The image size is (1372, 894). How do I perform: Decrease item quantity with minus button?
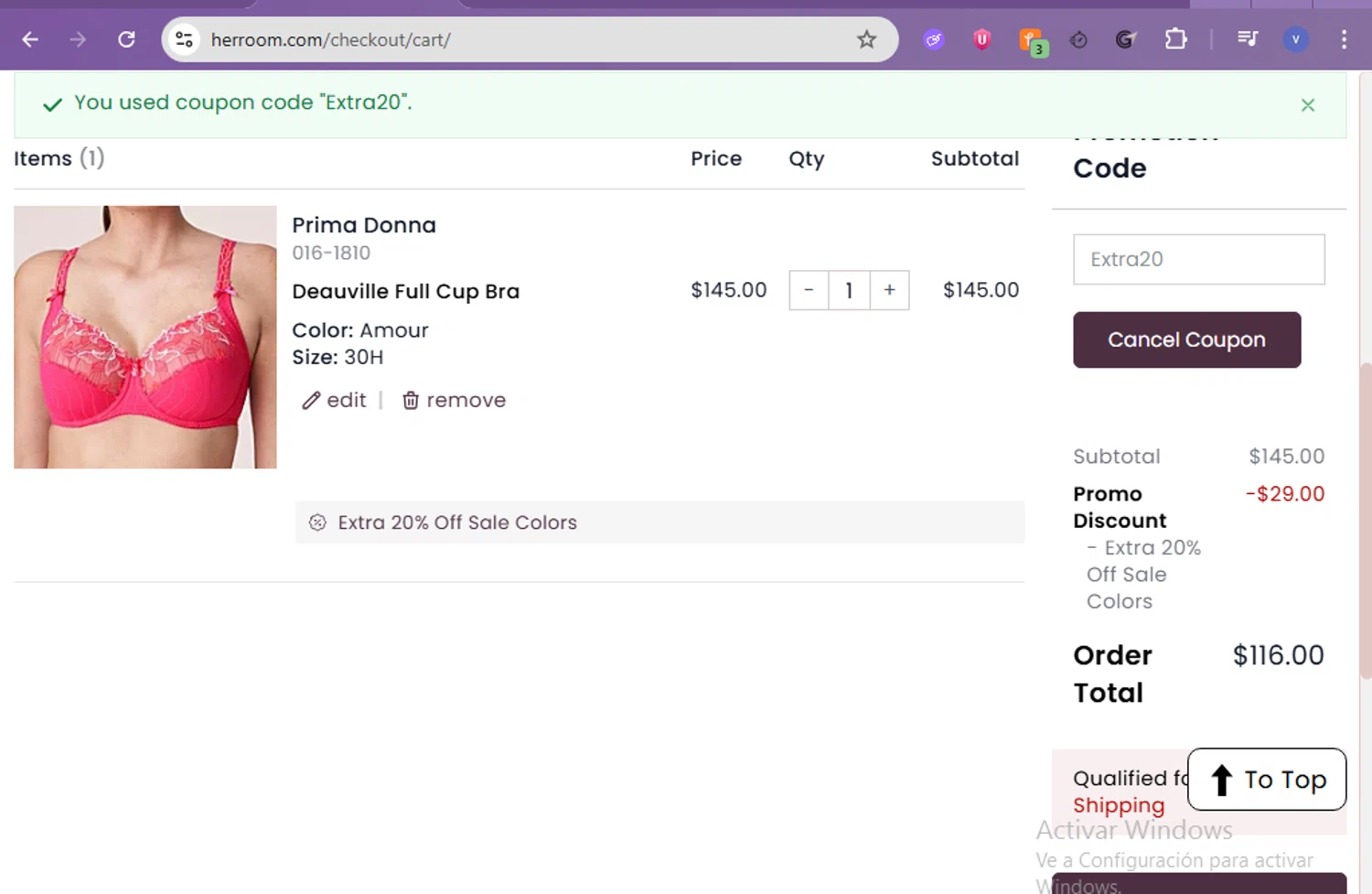809,290
